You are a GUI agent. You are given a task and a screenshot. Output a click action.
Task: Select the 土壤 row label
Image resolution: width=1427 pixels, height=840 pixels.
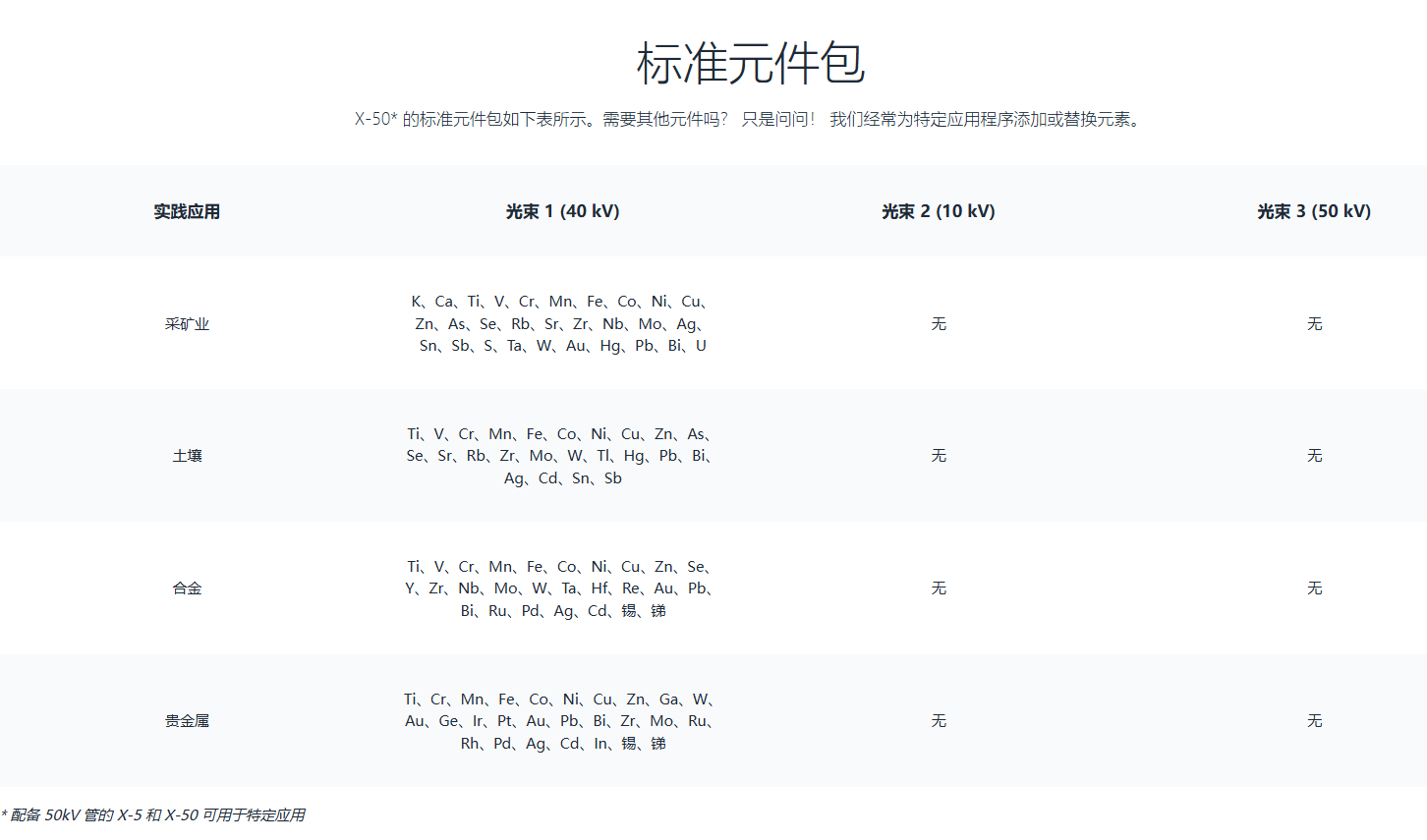187,456
